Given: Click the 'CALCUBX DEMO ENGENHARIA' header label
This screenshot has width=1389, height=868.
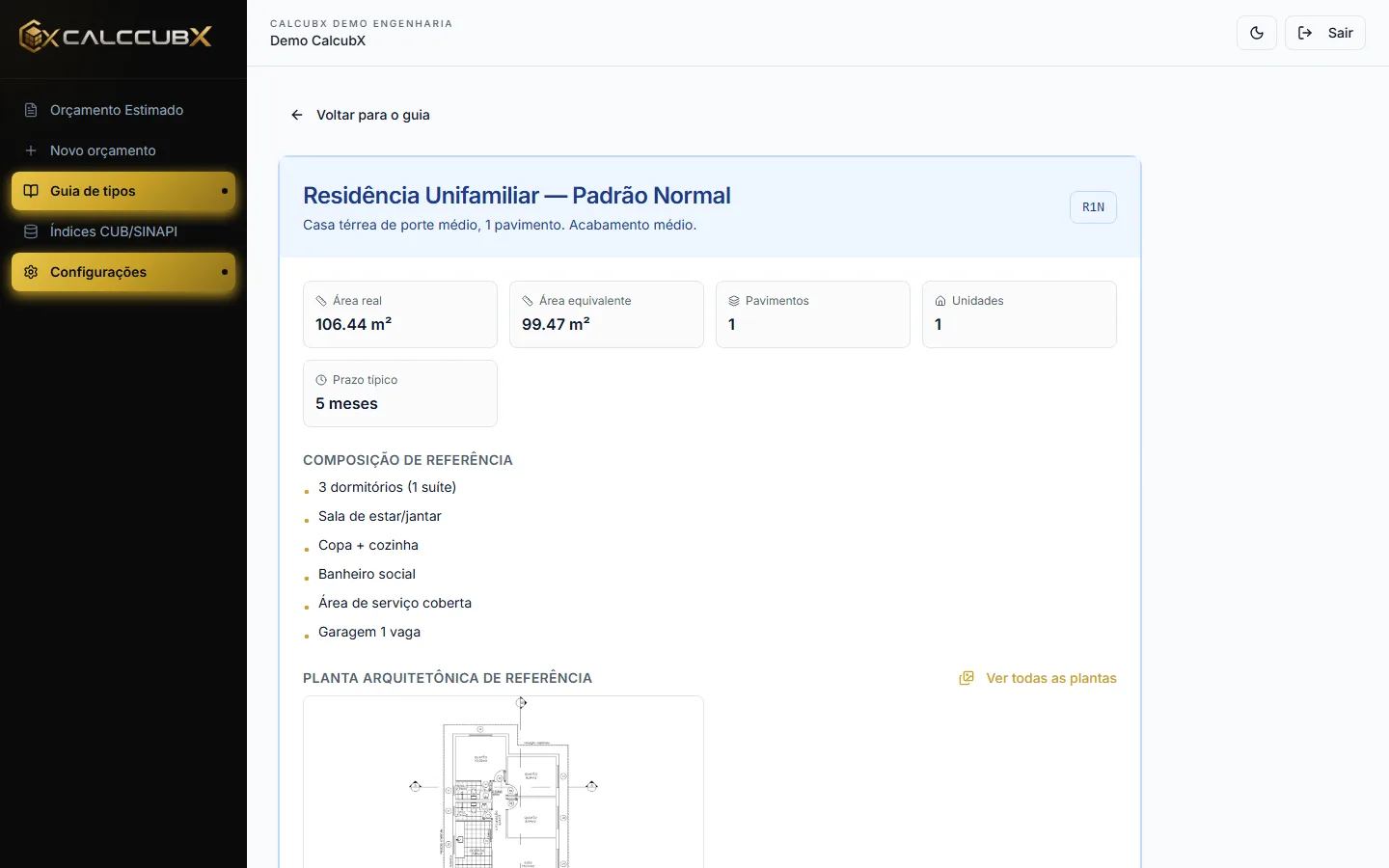Looking at the screenshot, I should [x=361, y=23].
